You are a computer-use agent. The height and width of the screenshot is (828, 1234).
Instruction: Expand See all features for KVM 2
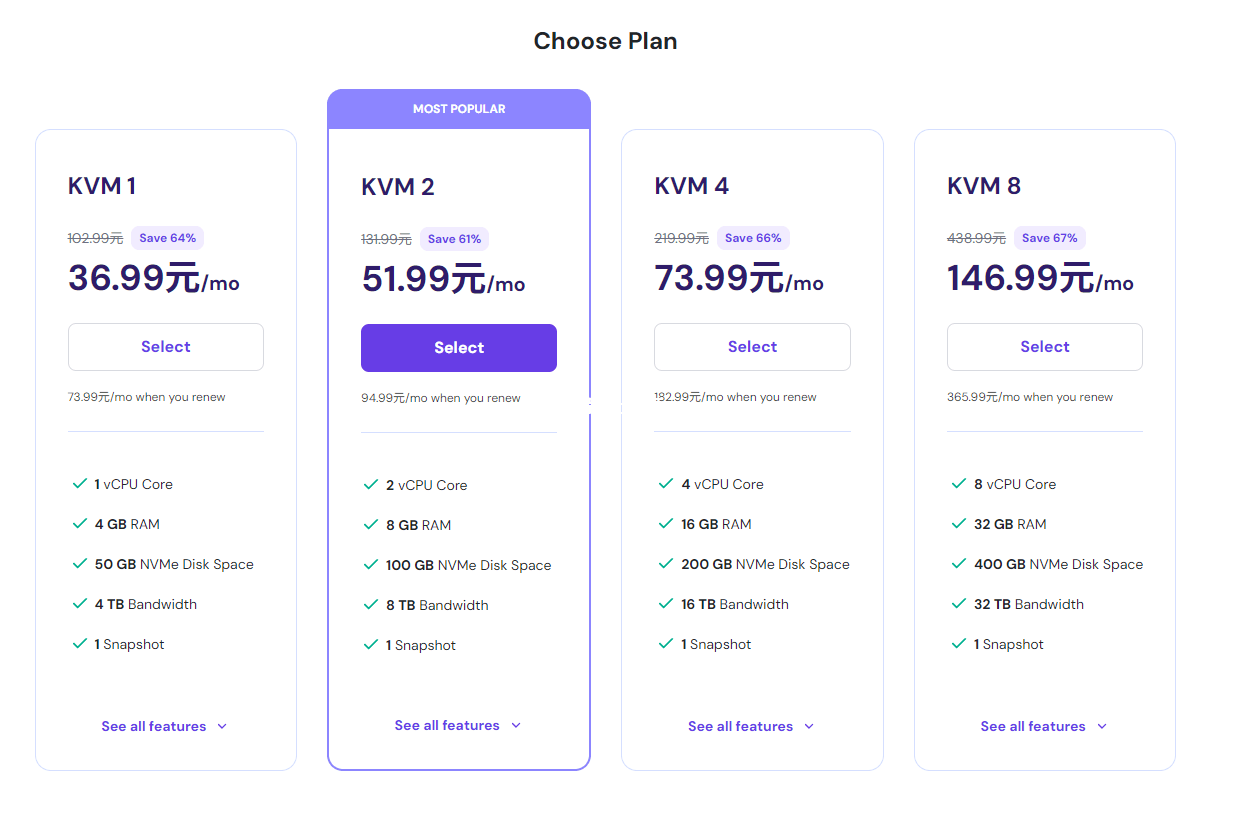[458, 725]
